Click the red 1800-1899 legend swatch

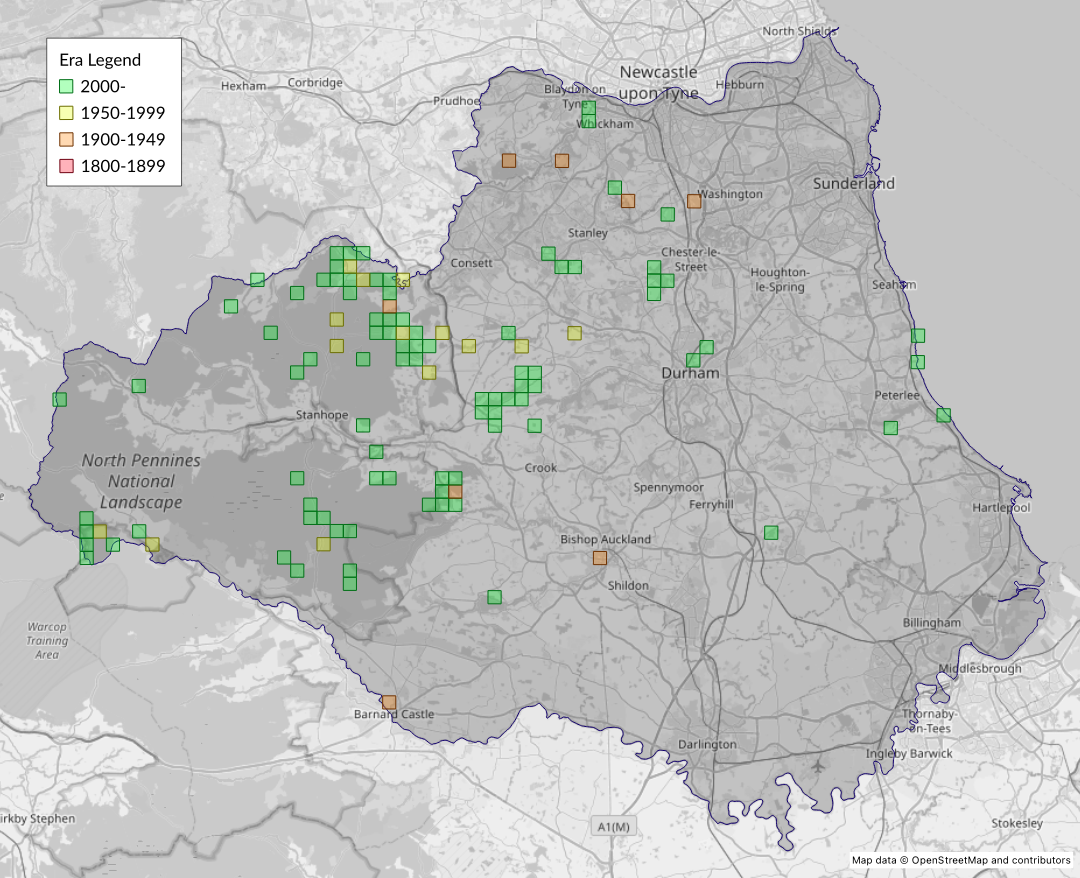click(x=66, y=166)
